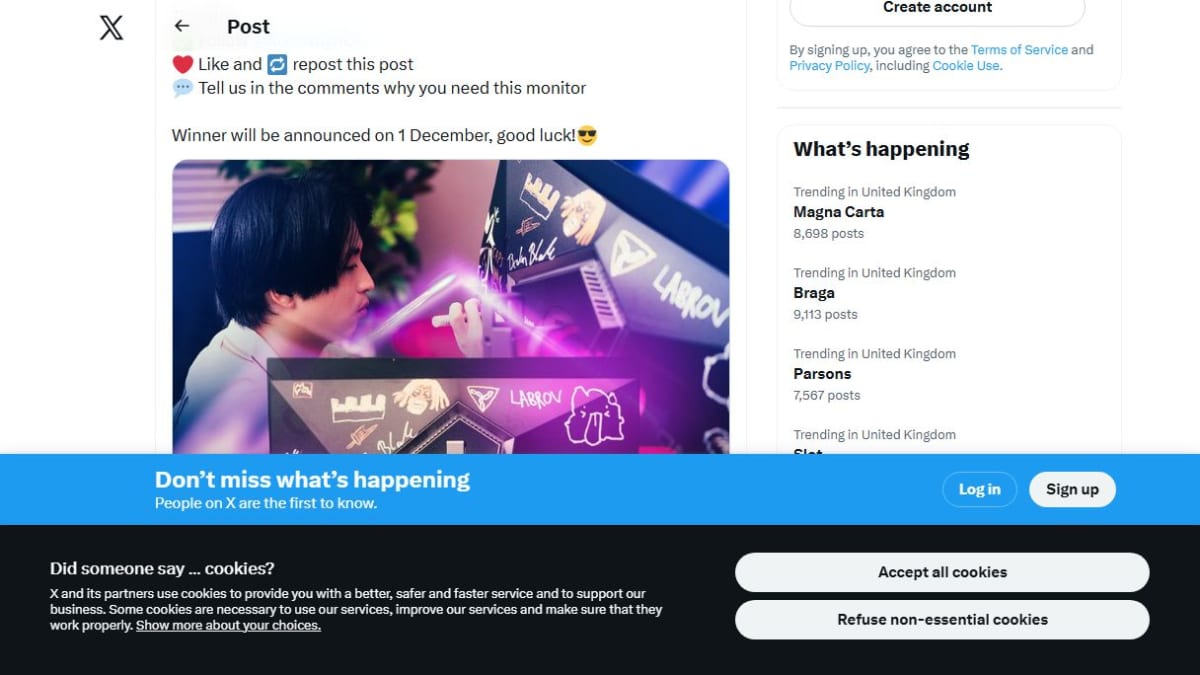Refuse non-essential cookies
The height and width of the screenshot is (675, 1200).
tap(942, 619)
